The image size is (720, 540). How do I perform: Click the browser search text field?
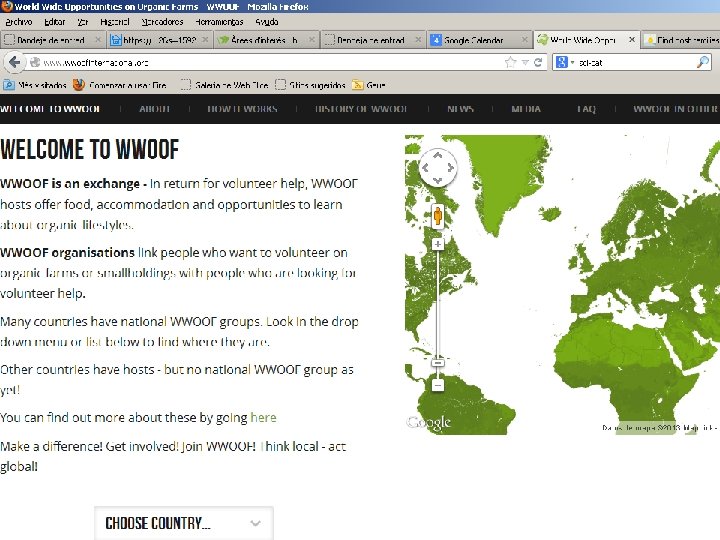tap(636, 62)
